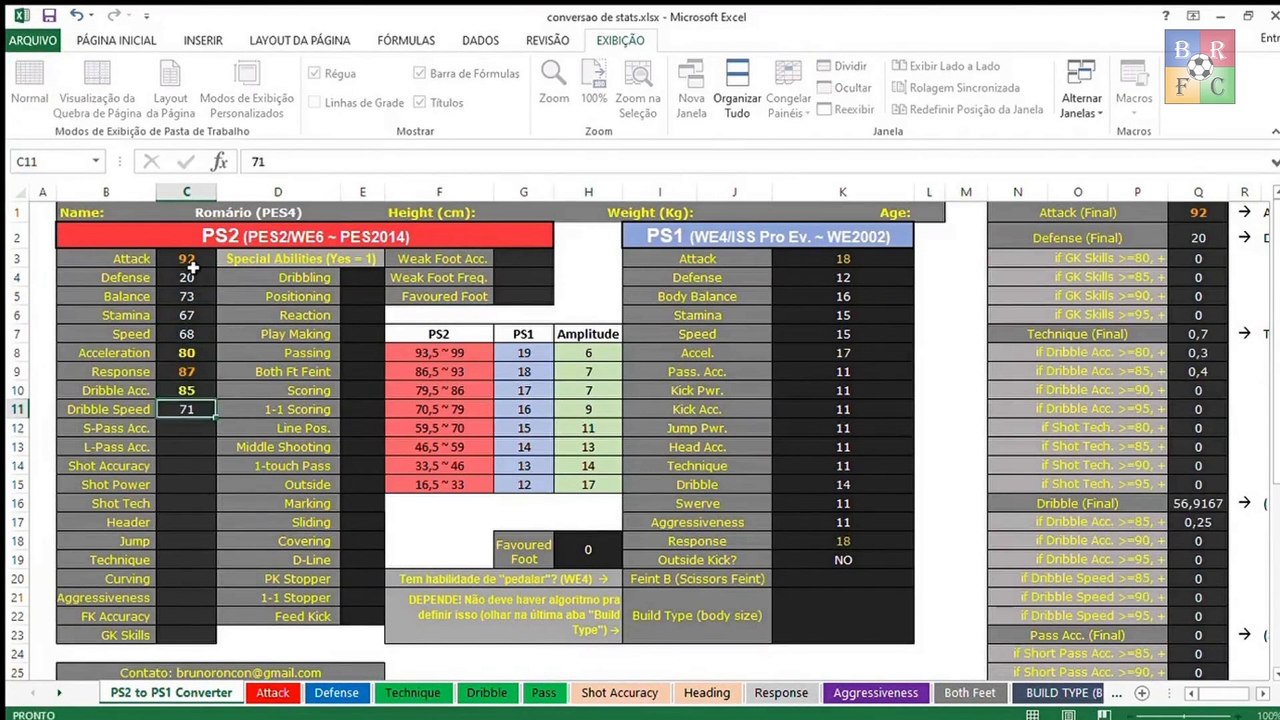Toggle the Títulos checkbox
Screen dimensions: 1280x720
click(420, 103)
